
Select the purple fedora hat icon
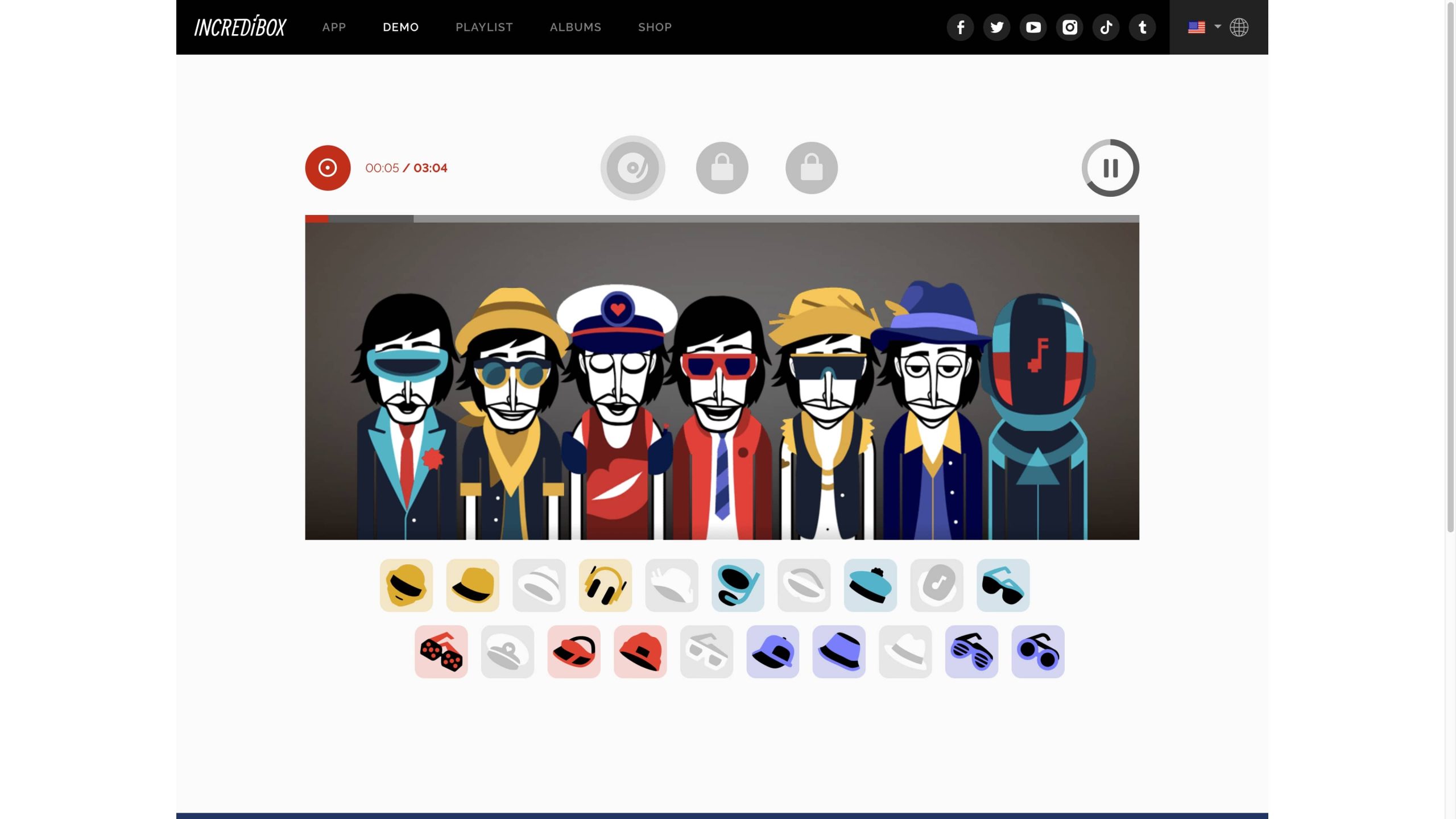click(x=839, y=652)
